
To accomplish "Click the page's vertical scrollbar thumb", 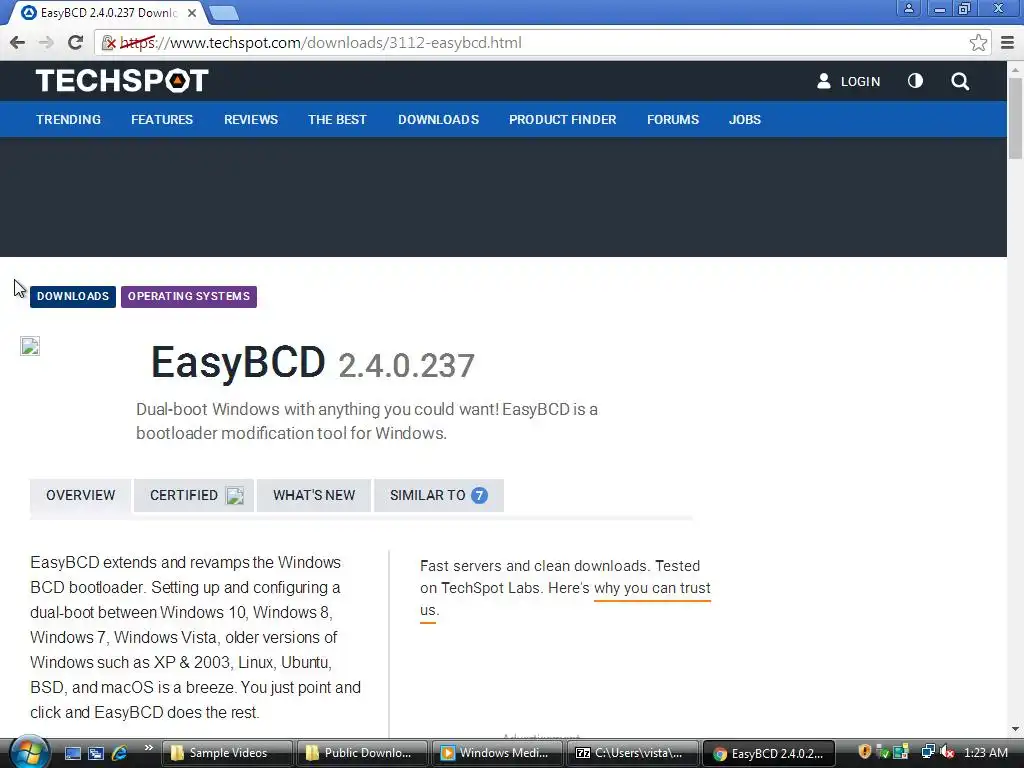I will click(x=1015, y=118).
